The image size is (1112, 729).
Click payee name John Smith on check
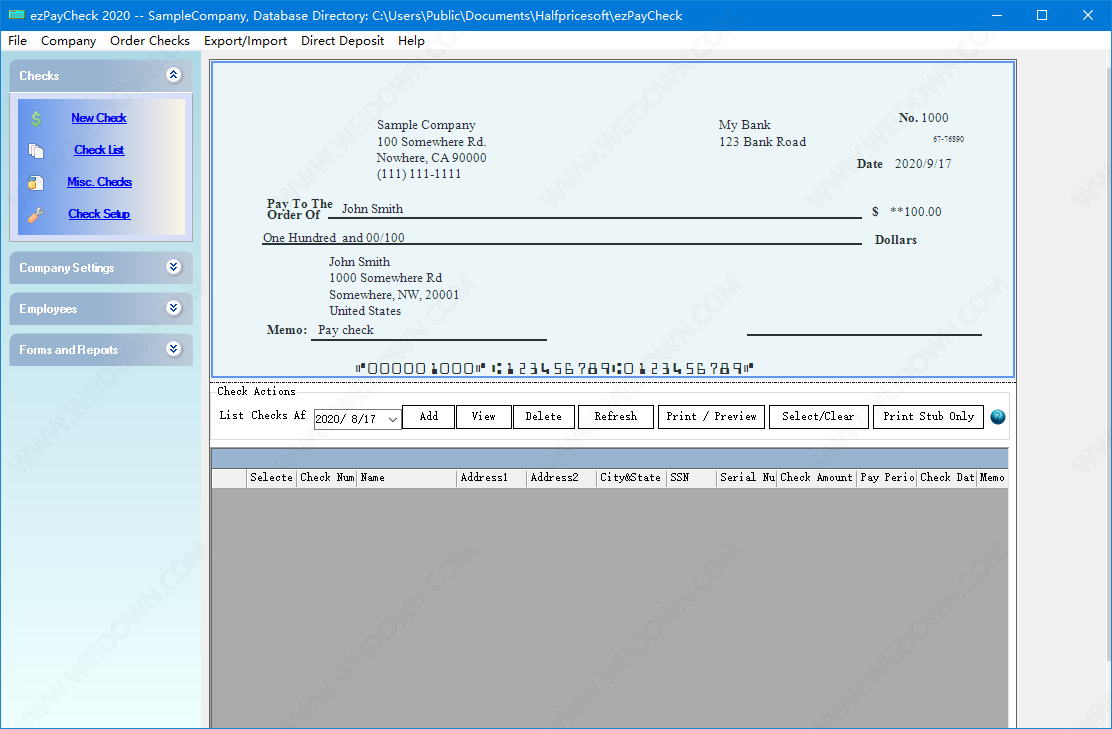(372, 208)
